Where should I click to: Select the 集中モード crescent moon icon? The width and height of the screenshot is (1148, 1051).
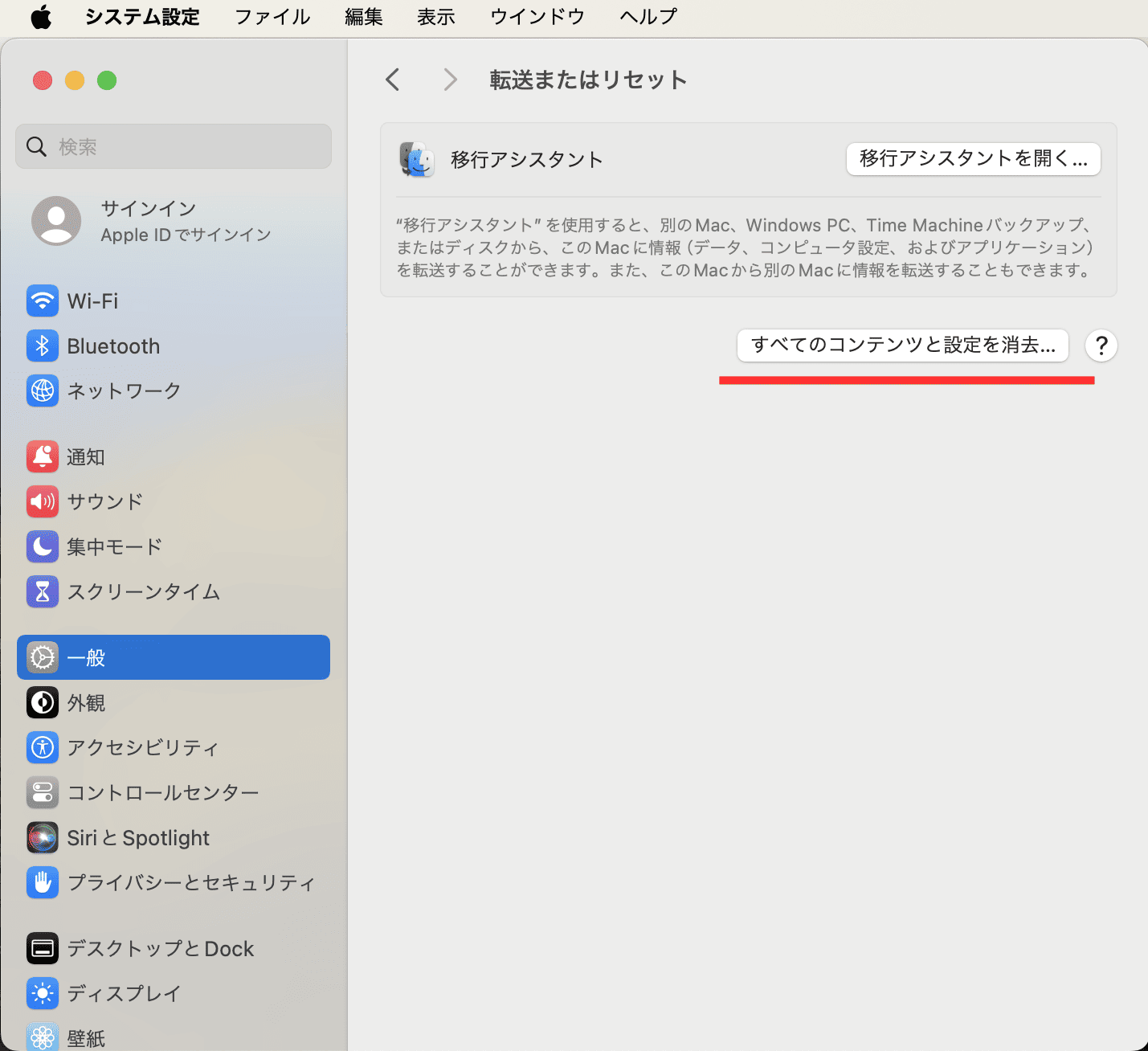point(43,546)
